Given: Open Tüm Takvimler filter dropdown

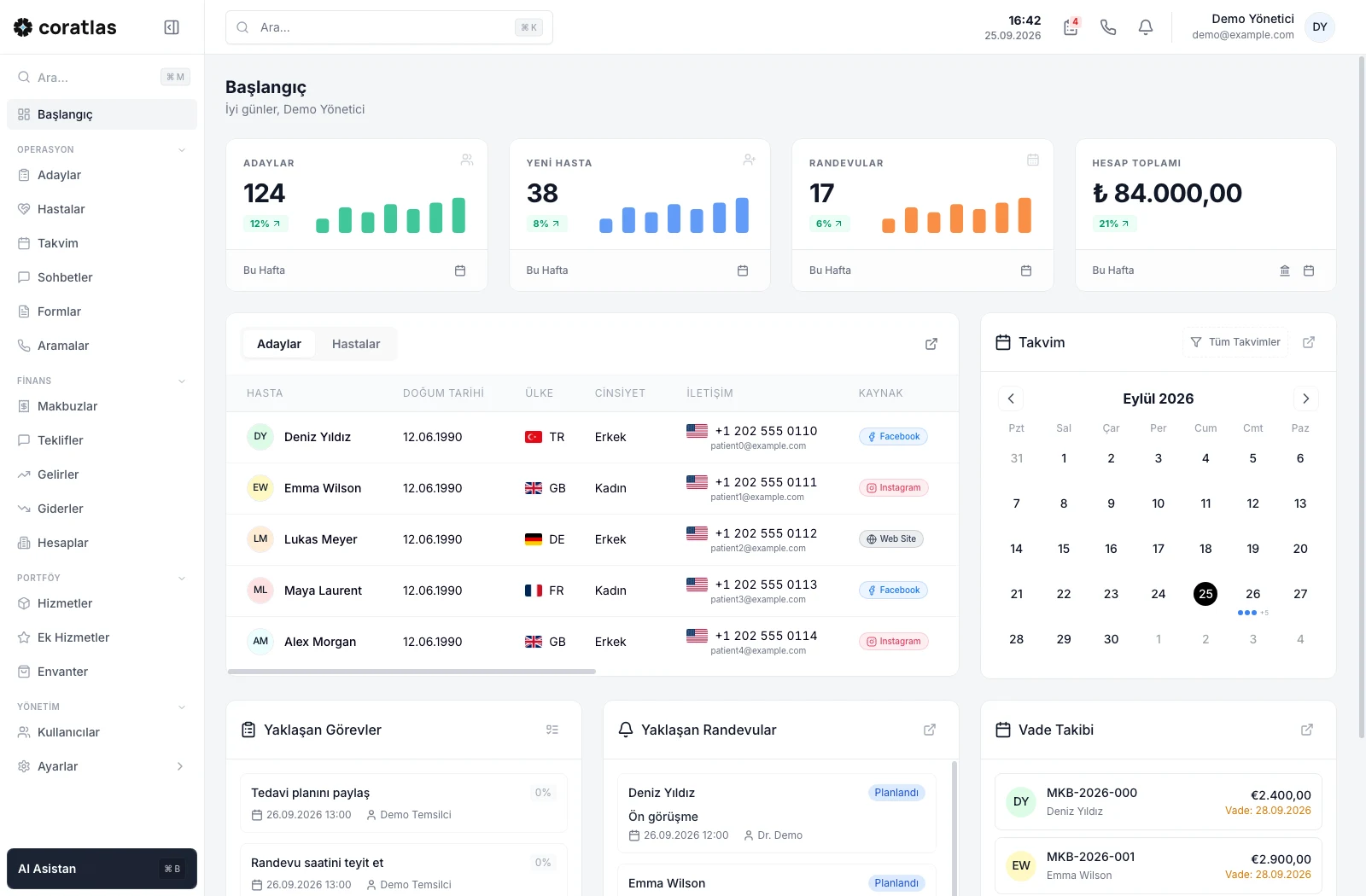Looking at the screenshot, I should (1235, 342).
